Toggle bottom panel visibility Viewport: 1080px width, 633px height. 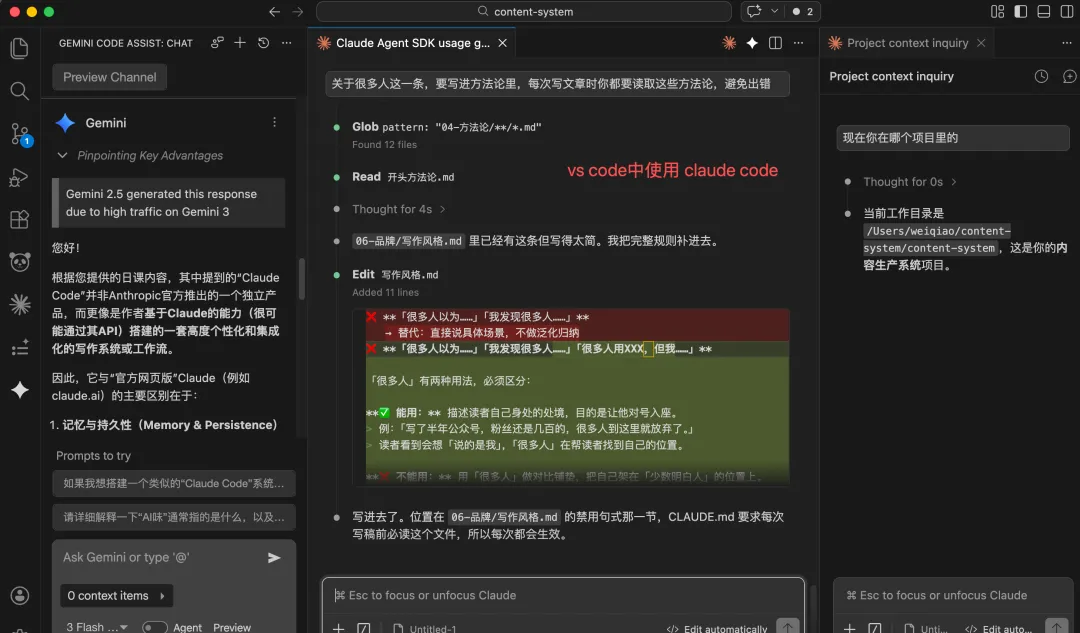click(x=1043, y=11)
